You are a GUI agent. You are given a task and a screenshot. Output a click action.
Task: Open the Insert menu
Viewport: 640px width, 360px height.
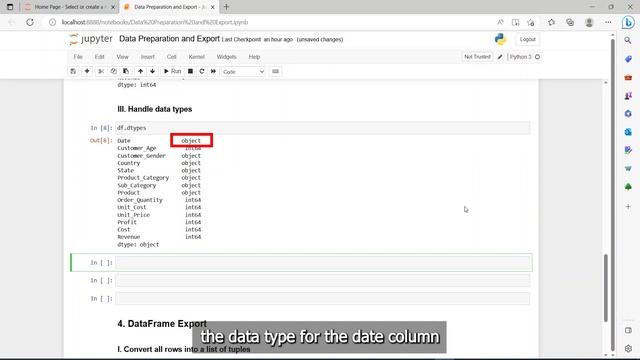tap(148, 57)
